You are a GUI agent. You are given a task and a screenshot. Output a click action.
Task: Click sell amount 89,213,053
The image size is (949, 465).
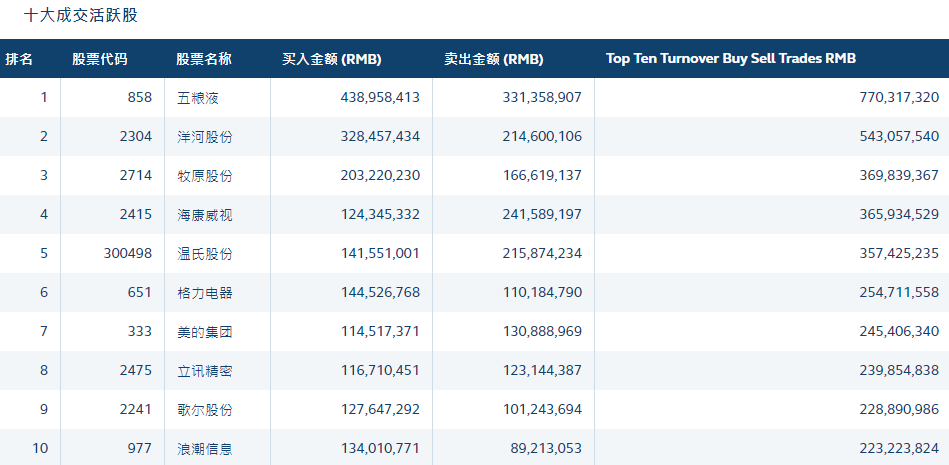pos(547,448)
